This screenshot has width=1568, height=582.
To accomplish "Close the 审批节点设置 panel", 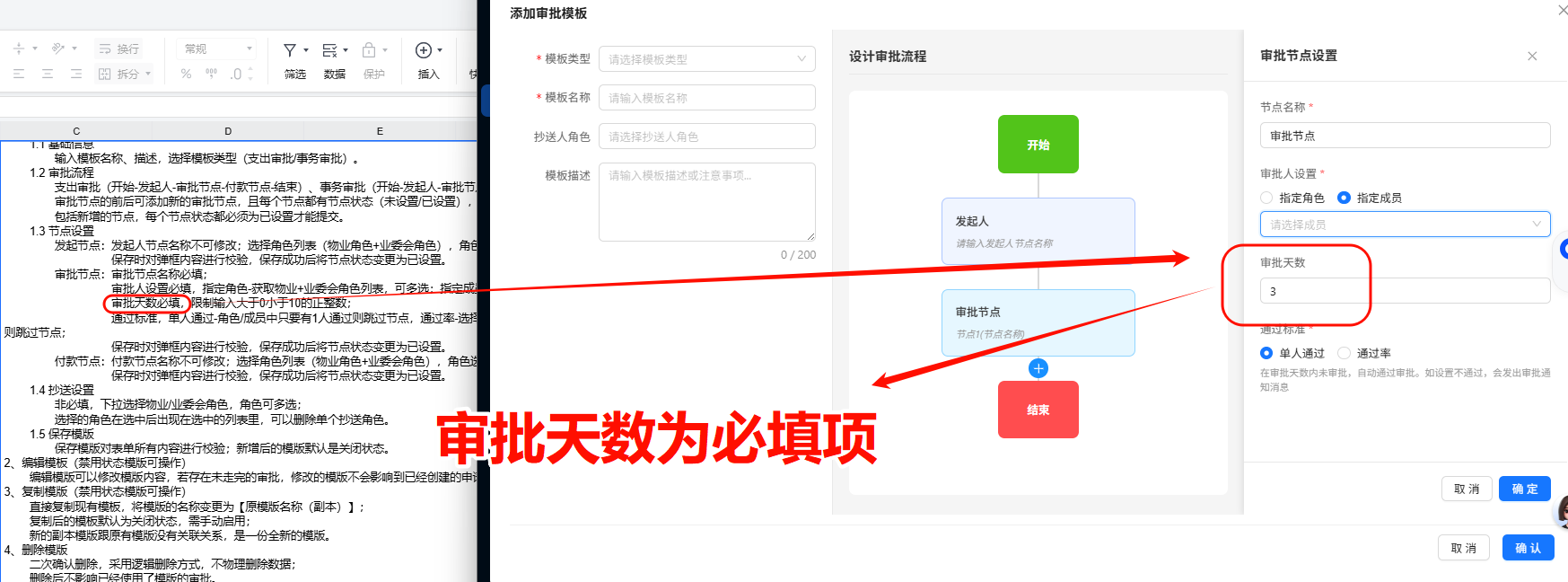I will [1532, 56].
